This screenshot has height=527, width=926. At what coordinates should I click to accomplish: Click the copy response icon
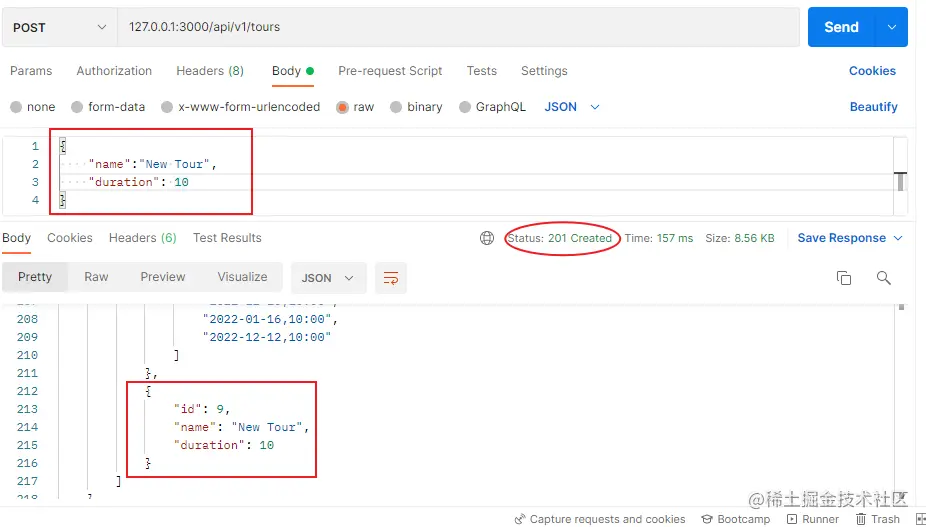tap(844, 278)
